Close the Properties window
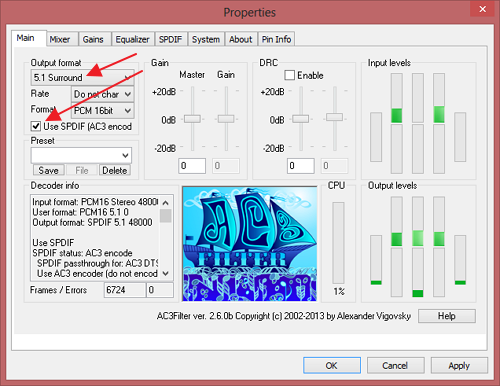This screenshot has height=386, width=500. click(482, 9)
